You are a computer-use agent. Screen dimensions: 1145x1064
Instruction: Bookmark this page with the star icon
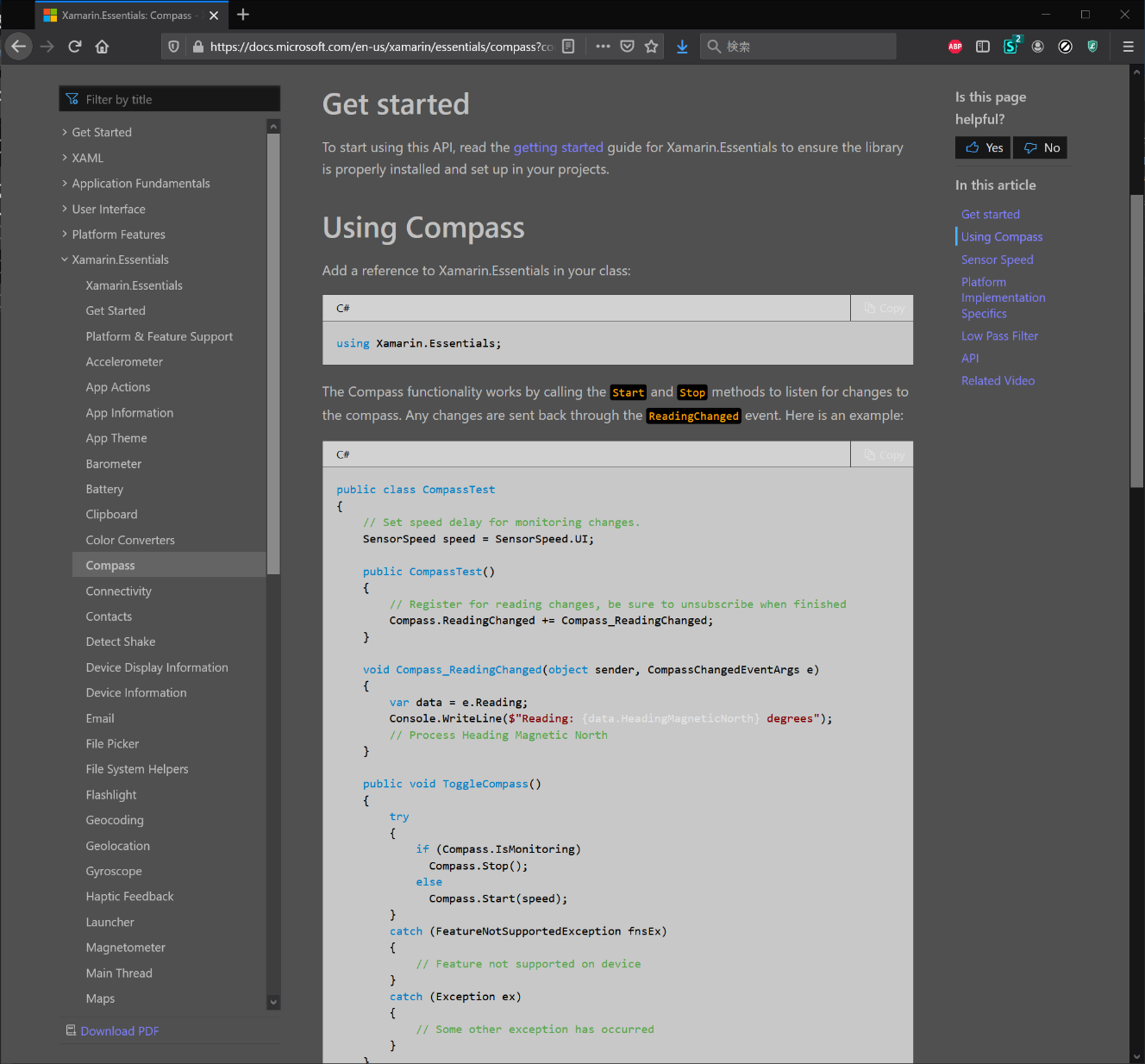(651, 47)
